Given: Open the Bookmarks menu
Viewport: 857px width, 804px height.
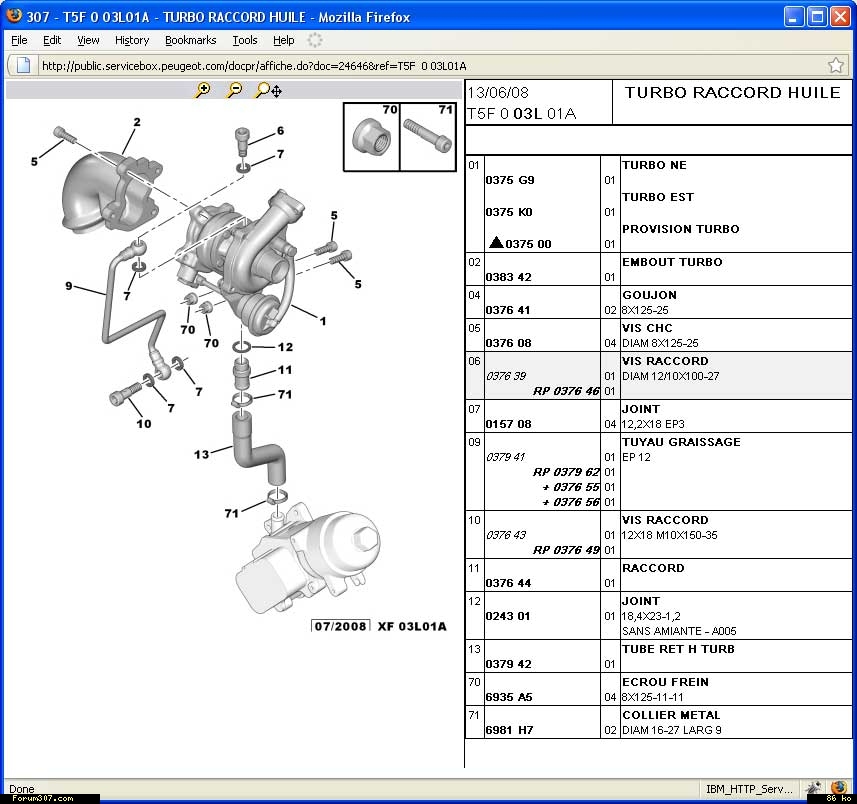Looking at the screenshot, I should click(190, 40).
